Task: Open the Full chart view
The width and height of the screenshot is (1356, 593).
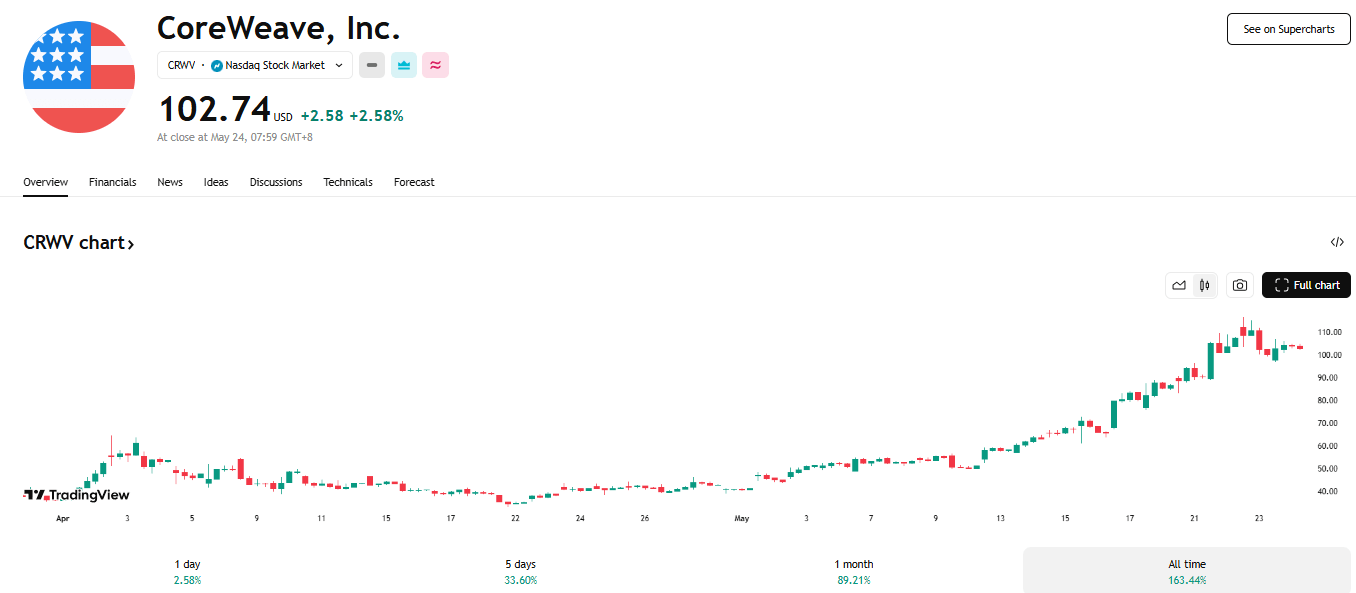Action: [x=1306, y=285]
